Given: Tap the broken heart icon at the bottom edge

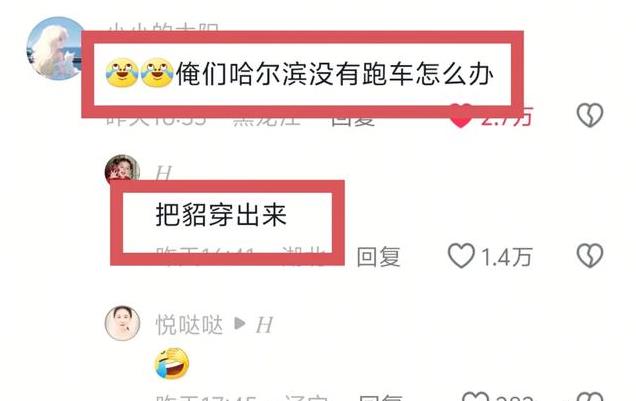Looking at the screenshot, I should [x=590, y=396].
